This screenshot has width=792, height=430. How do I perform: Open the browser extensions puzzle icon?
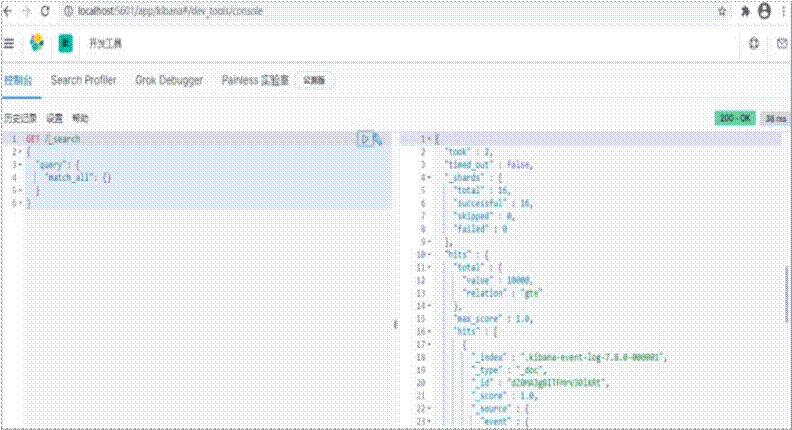745,12
